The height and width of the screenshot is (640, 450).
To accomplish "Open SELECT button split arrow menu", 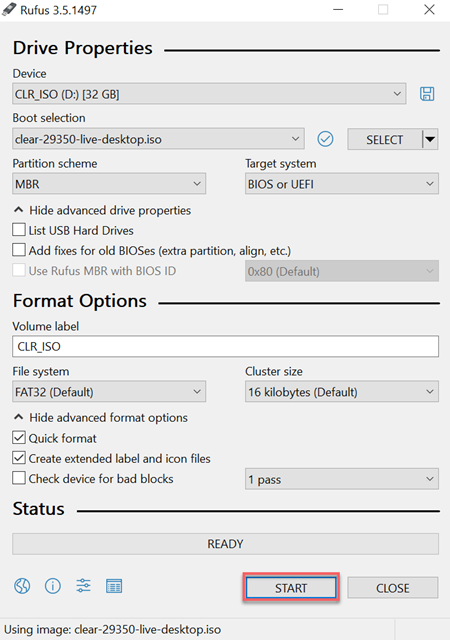I will pos(430,140).
